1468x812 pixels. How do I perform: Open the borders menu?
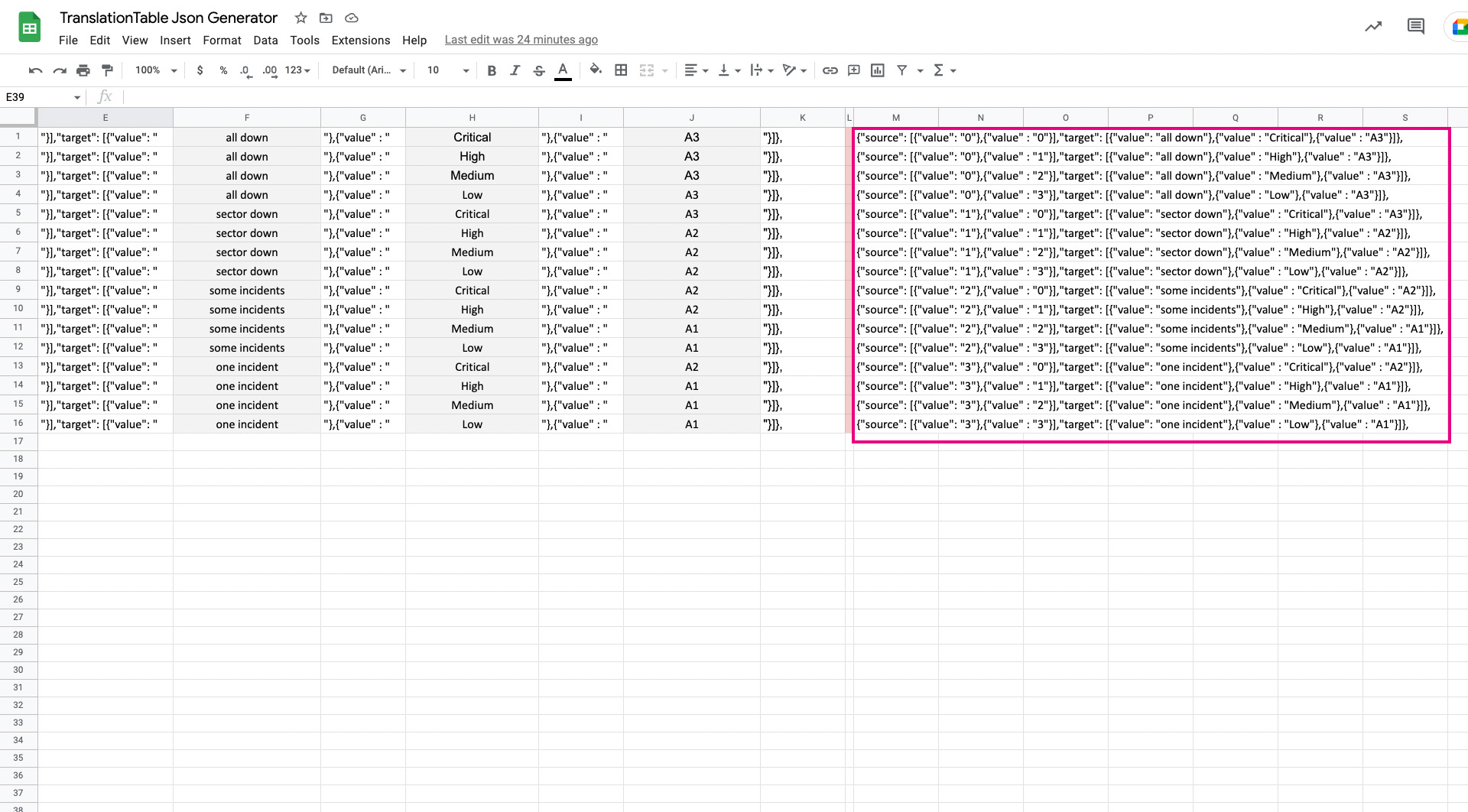[x=621, y=70]
